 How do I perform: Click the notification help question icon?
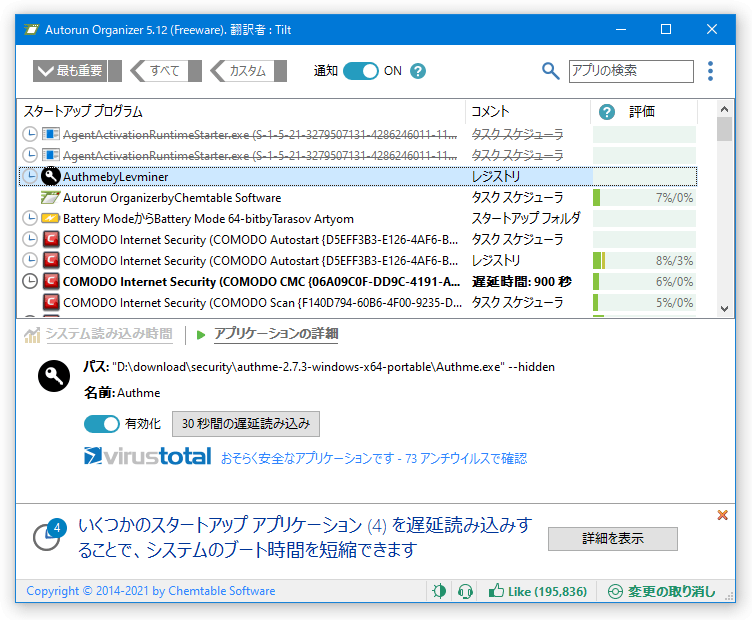click(418, 71)
